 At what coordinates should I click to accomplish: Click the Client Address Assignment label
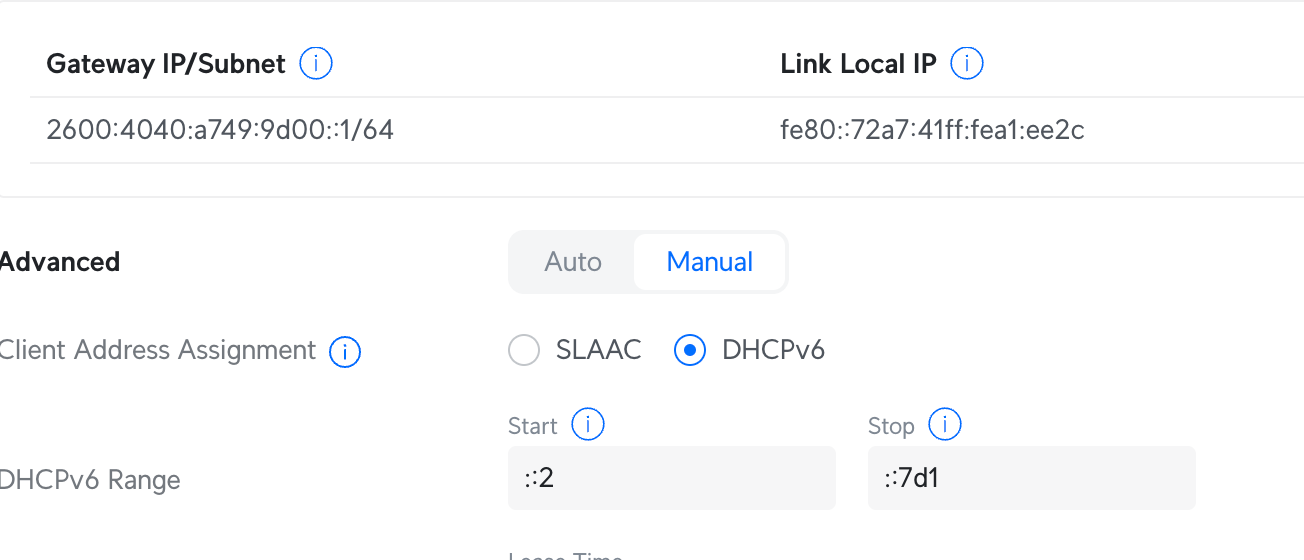tap(157, 351)
